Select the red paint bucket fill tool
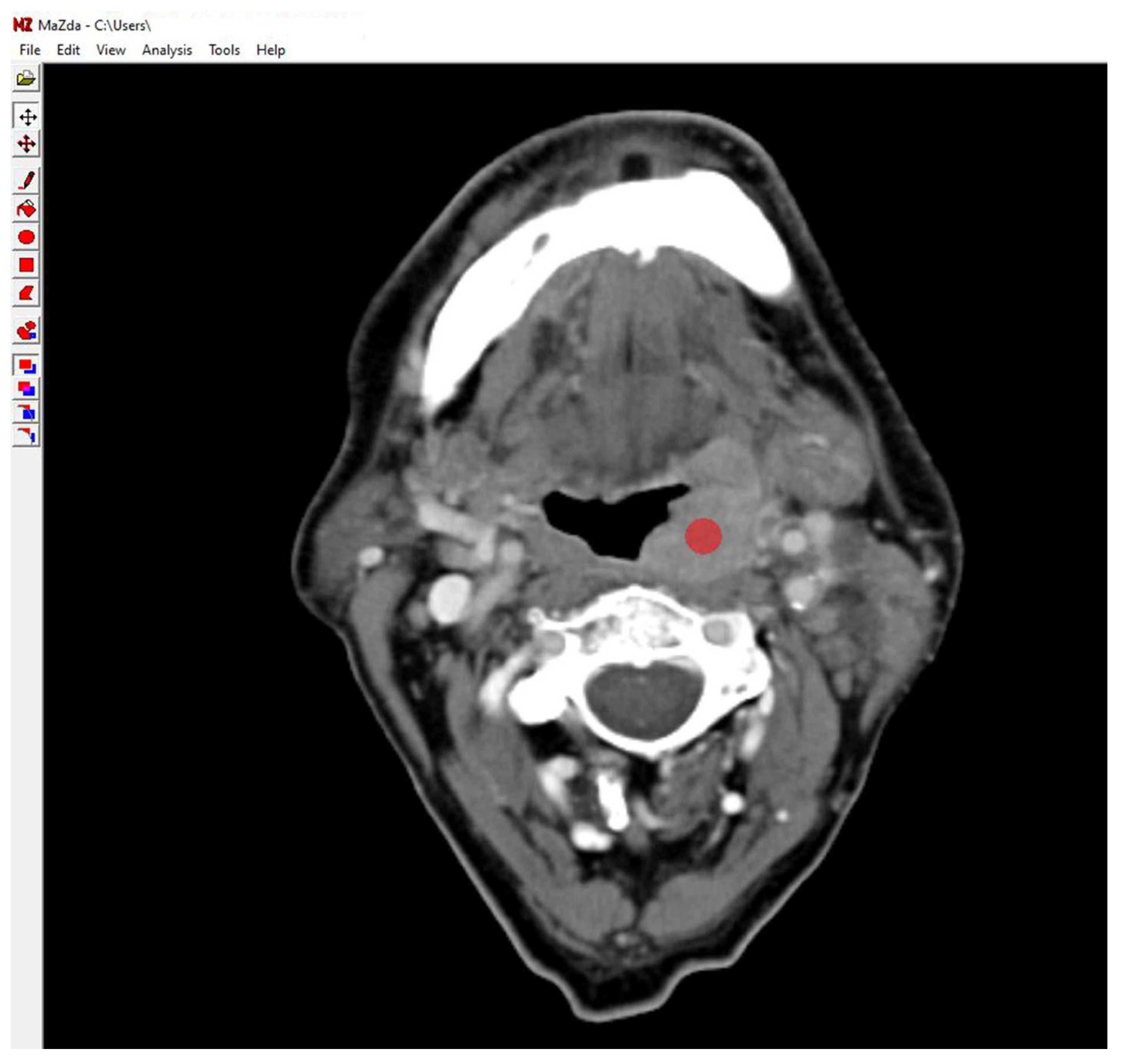This screenshot has height=1064, width=1122. click(26, 209)
